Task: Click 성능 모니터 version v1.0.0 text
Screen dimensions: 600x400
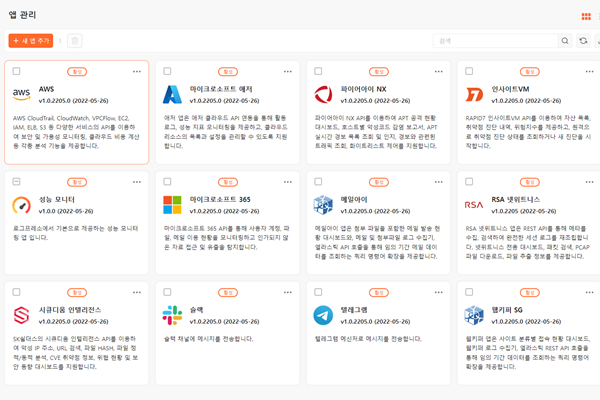Action: point(66,211)
